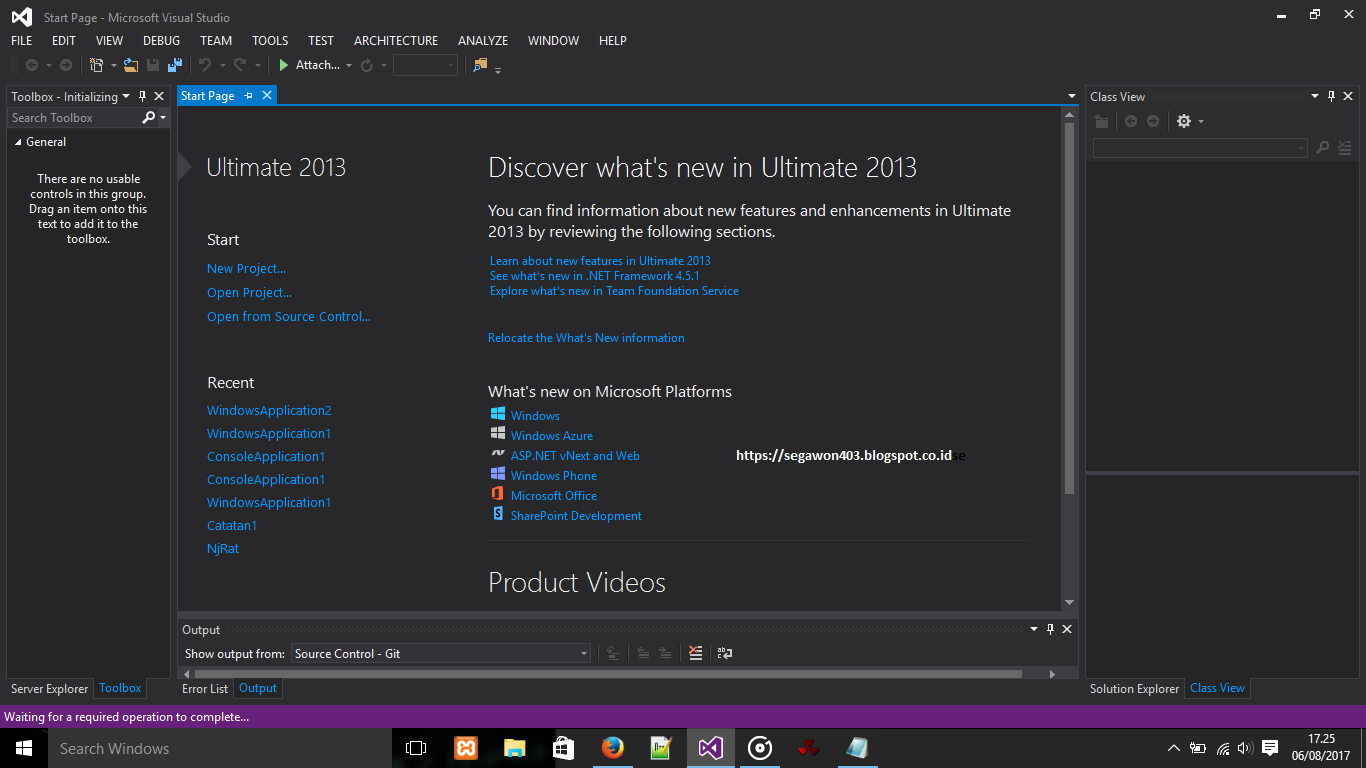Switch to the Solution Explorer tab
Image resolution: width=1366 pixels, height=768 pixels.
tap(1134, 688)
